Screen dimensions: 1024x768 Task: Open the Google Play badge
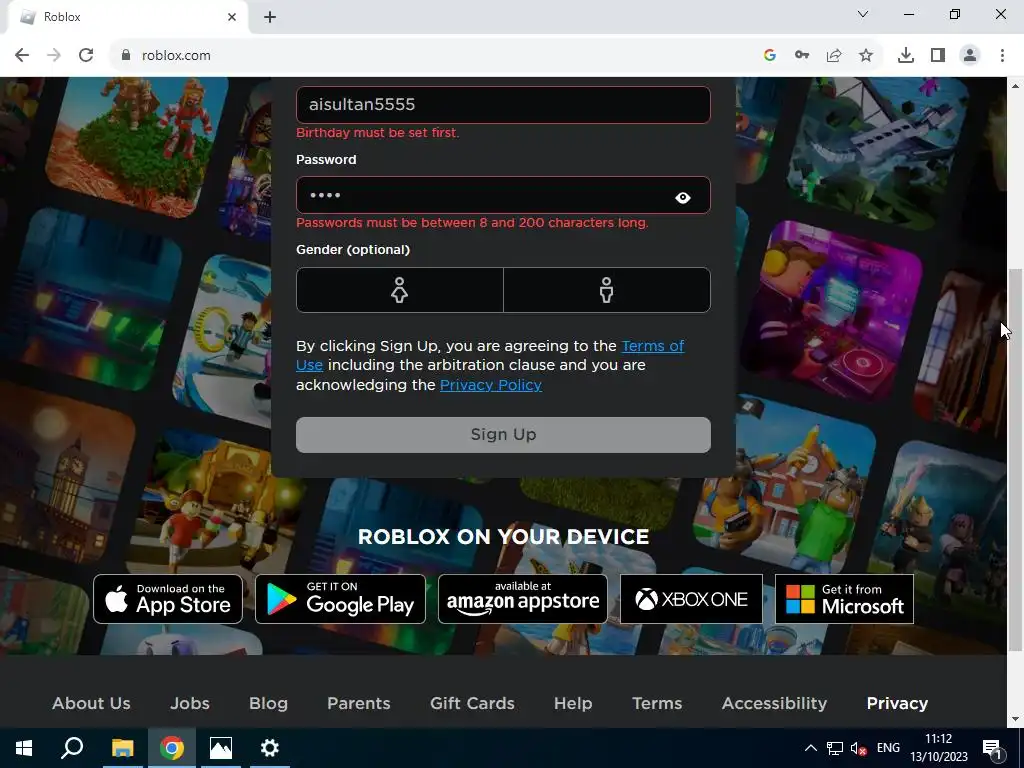tap(340, 599)
